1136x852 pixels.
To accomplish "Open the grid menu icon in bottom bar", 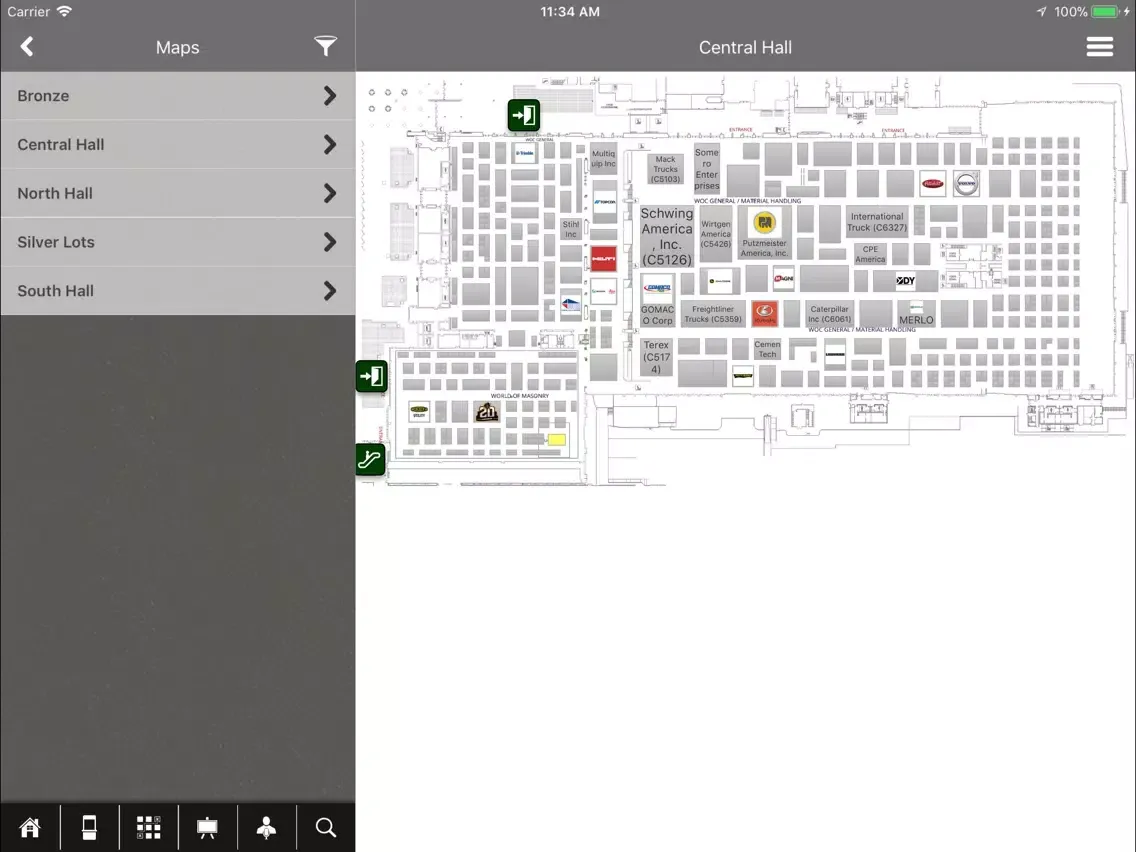I will click(149, 827).
